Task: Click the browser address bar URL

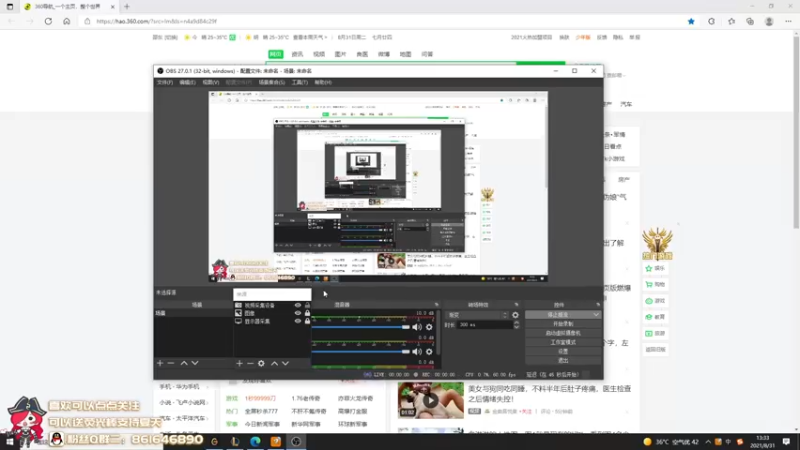Action: point(157,21)
